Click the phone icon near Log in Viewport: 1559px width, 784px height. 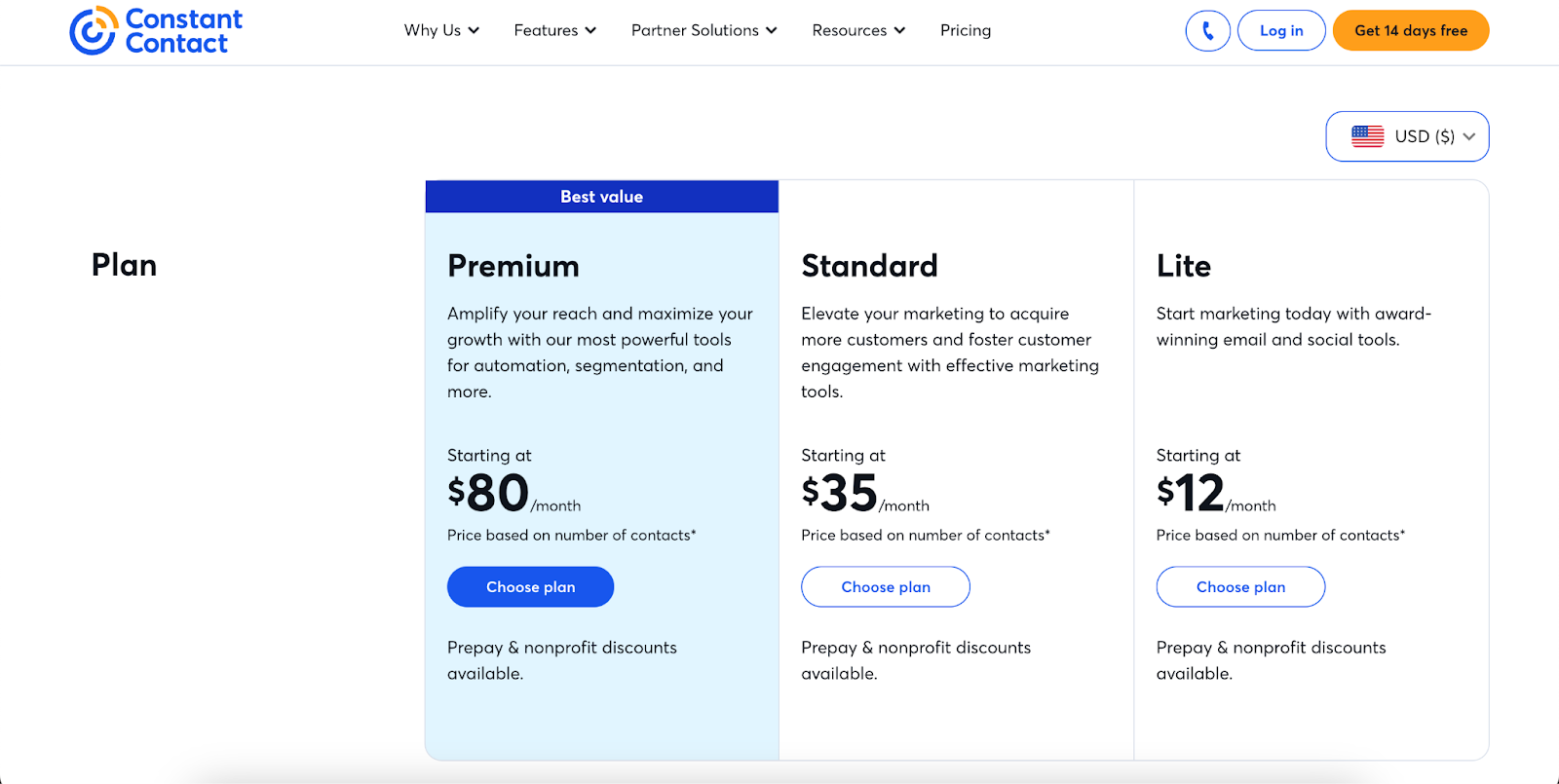(x=1206, y=30)
